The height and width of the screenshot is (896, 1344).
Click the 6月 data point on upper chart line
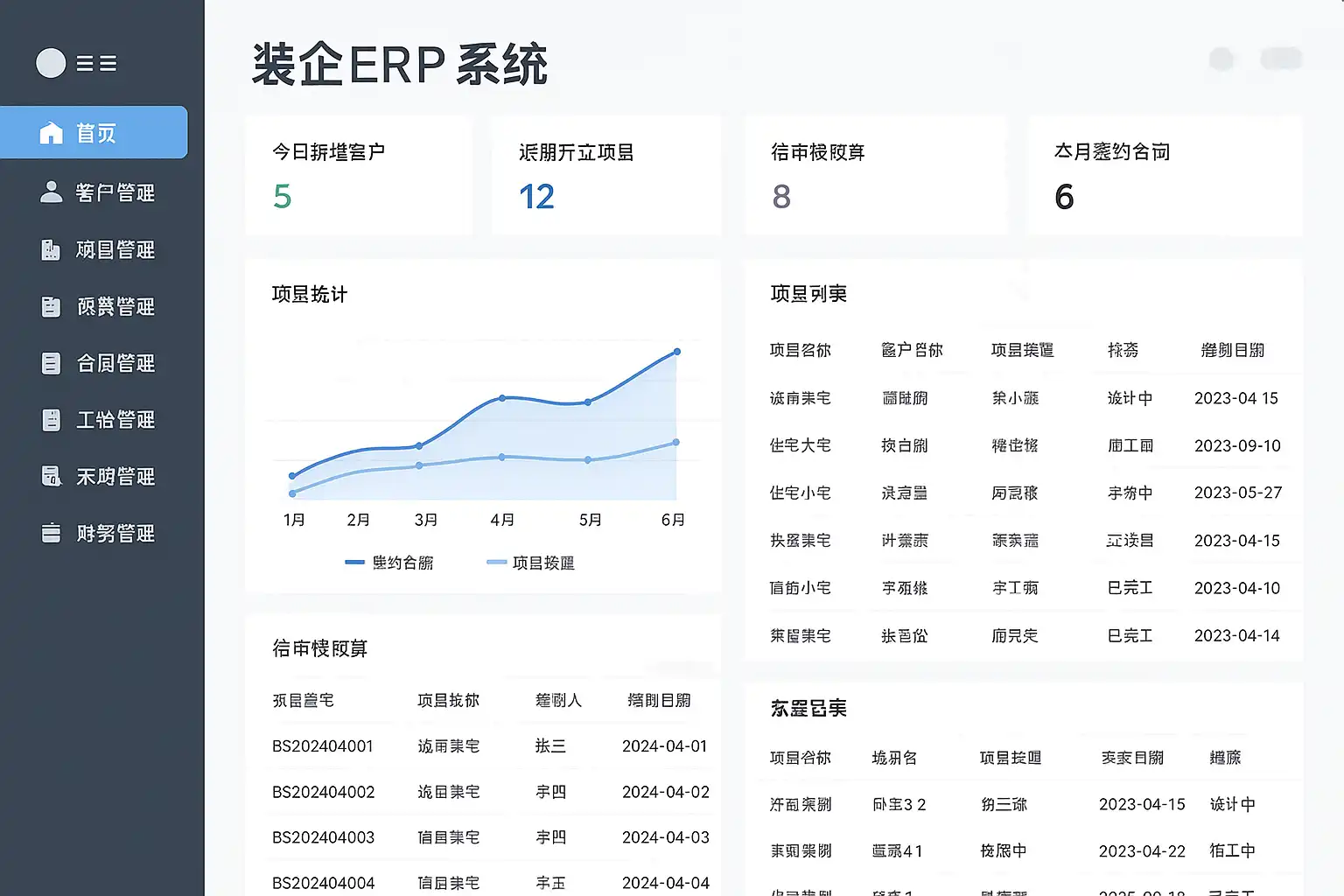coord(676,352)
